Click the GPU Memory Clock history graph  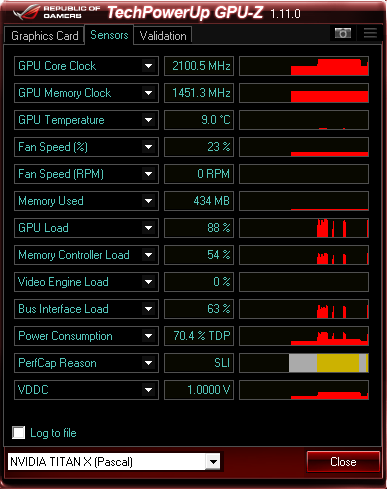pos(304,93)
